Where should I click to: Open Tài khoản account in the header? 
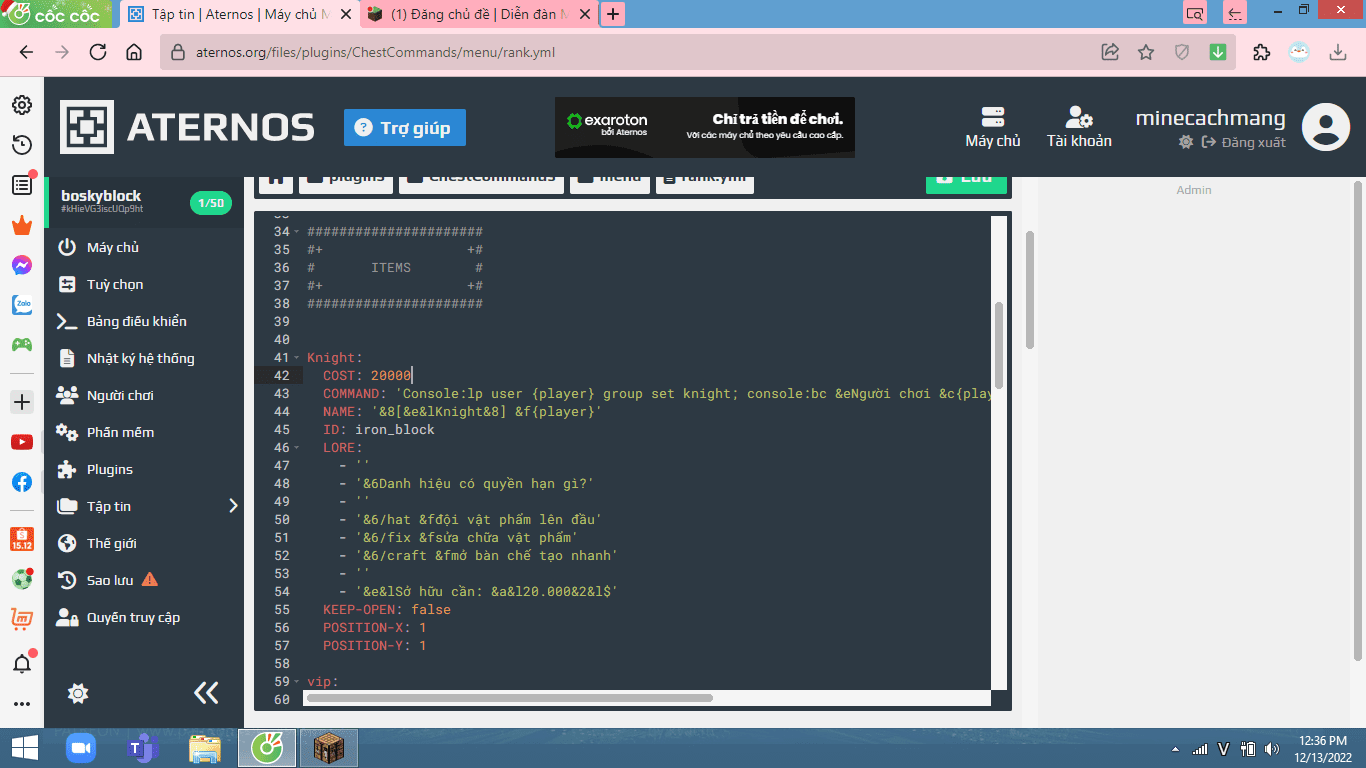pos(1079,127)
